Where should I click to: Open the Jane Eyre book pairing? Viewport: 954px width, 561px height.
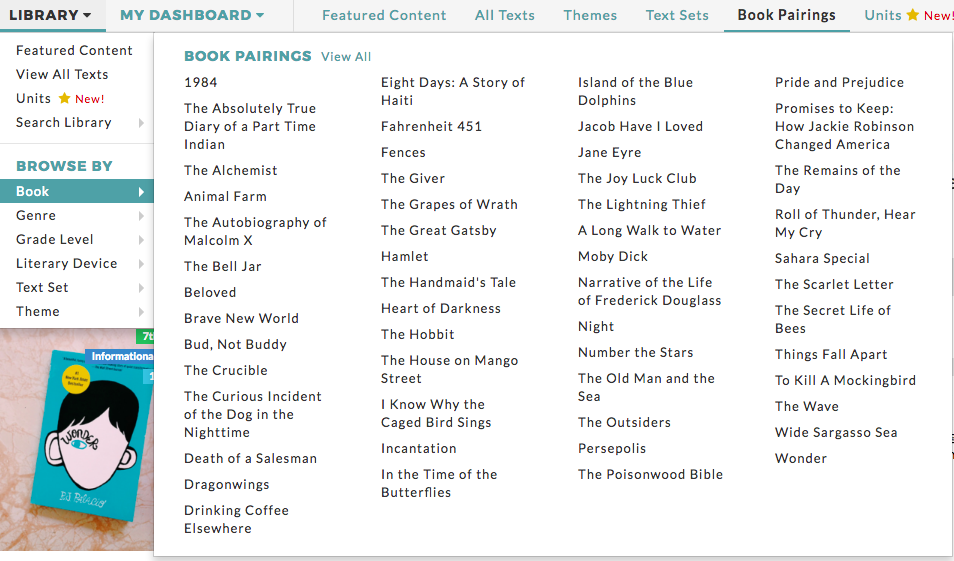coord(610,153)
